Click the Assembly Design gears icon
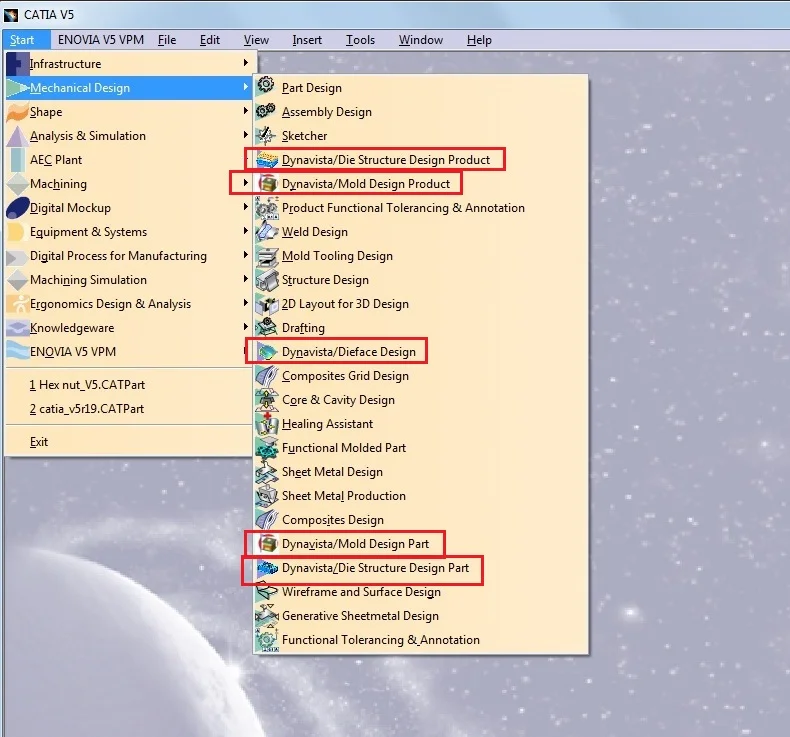The image size is (790, 737). (266, 110)
